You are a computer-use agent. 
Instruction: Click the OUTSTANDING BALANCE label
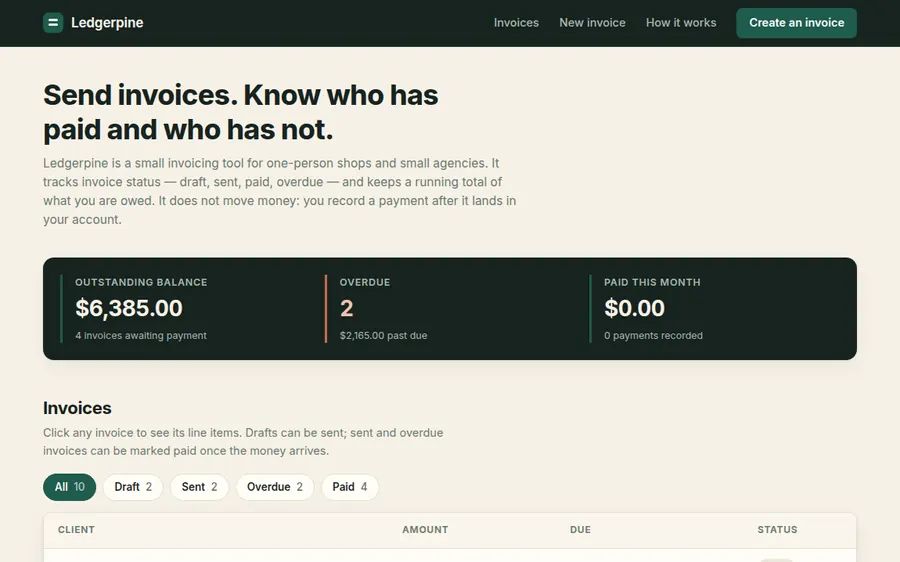[141, 282]
